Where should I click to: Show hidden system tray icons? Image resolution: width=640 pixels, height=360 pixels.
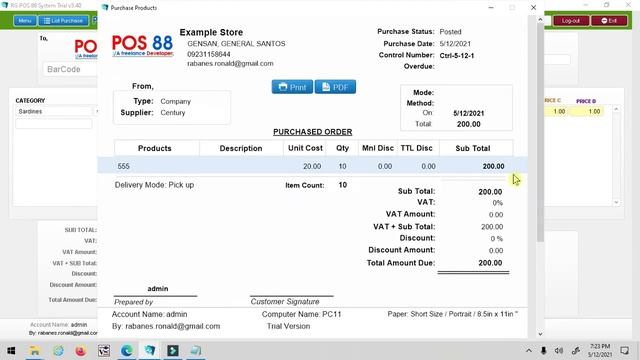[529, 351]
